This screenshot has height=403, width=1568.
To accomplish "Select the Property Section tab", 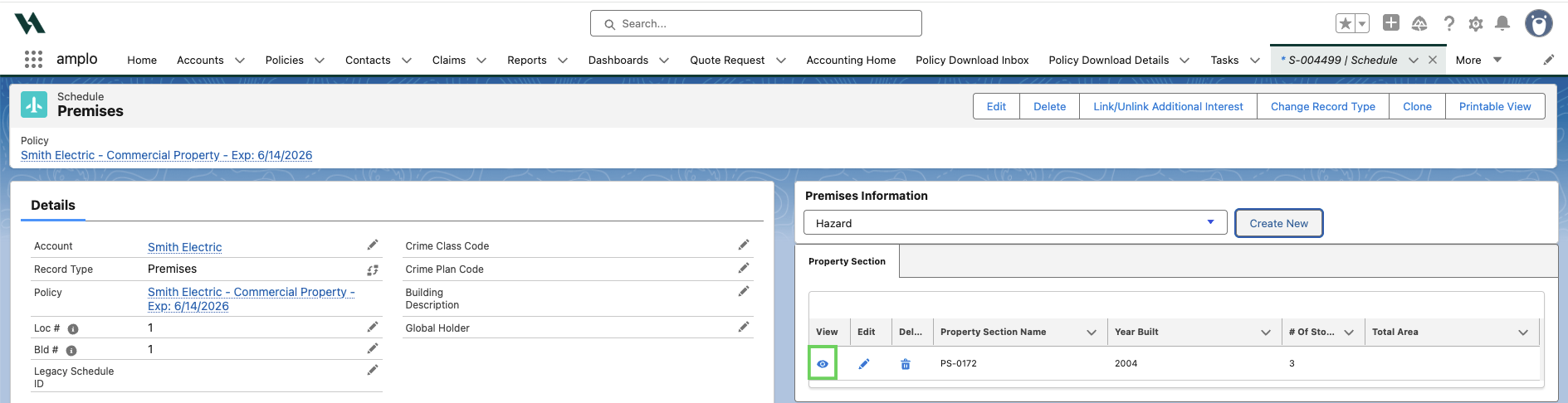I will click(x=847, y=261).
